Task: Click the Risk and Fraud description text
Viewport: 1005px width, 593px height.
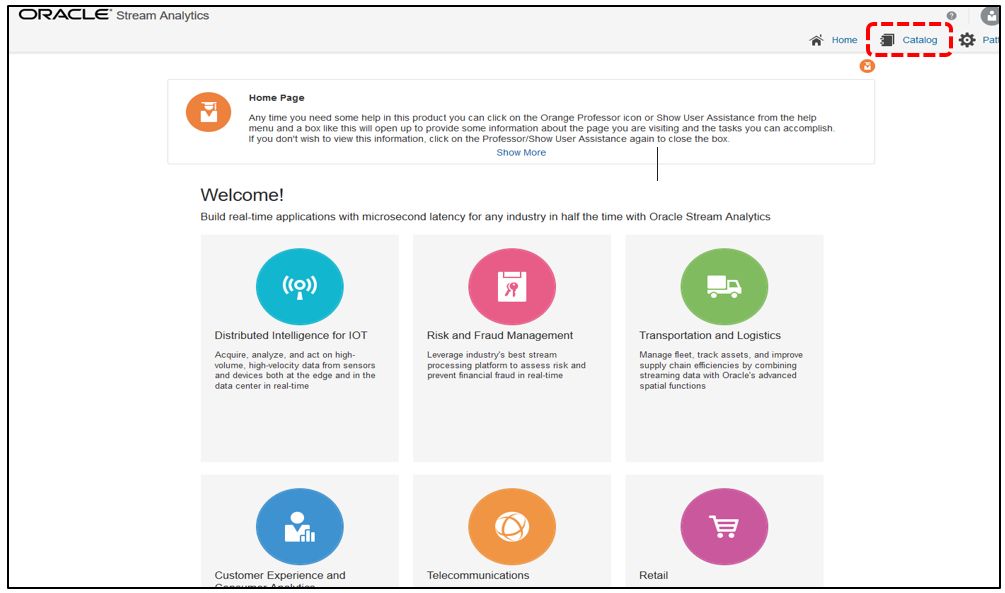Action: 506,365
